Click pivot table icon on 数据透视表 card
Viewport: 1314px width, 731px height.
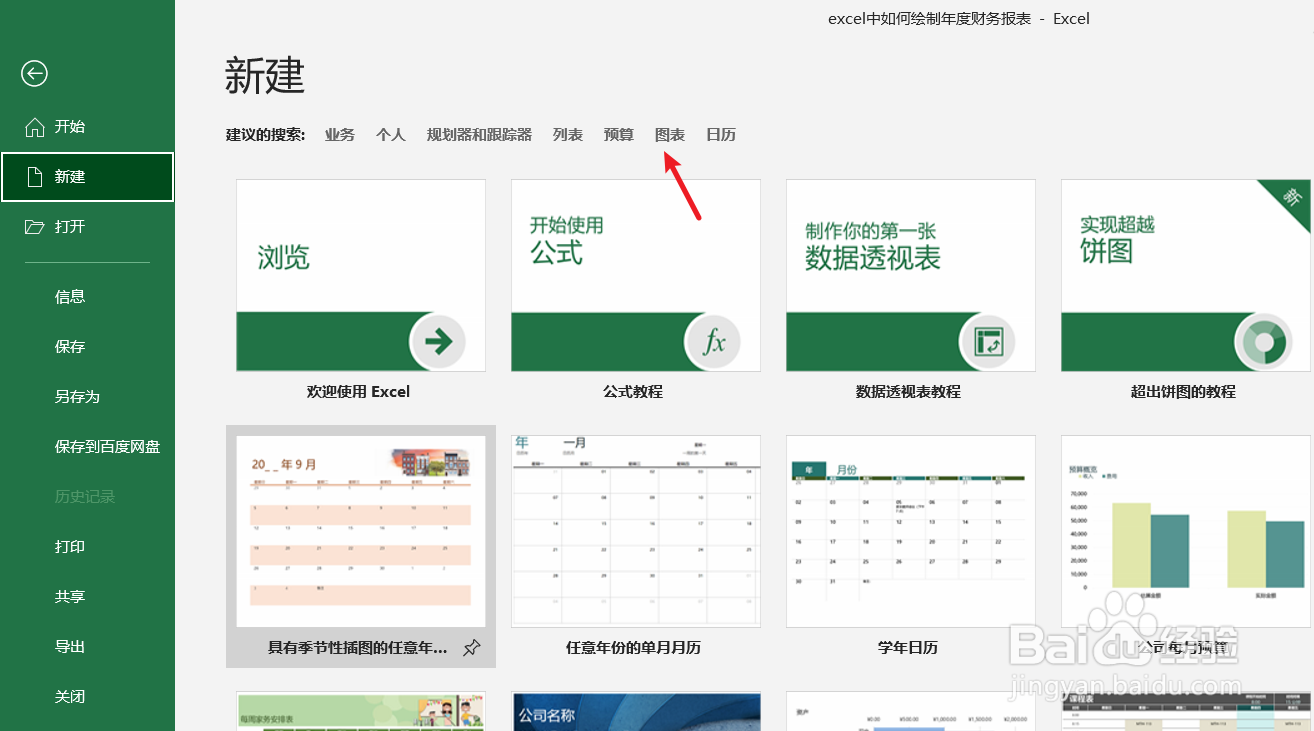988,343
